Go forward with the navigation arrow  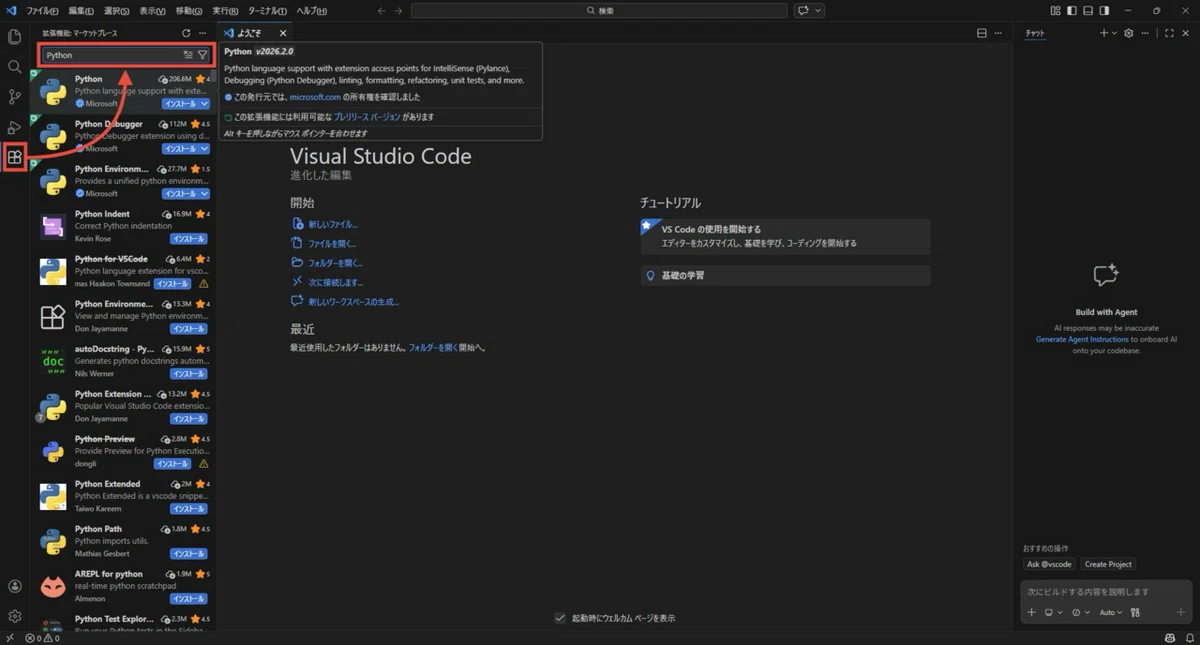coord(399,10)
